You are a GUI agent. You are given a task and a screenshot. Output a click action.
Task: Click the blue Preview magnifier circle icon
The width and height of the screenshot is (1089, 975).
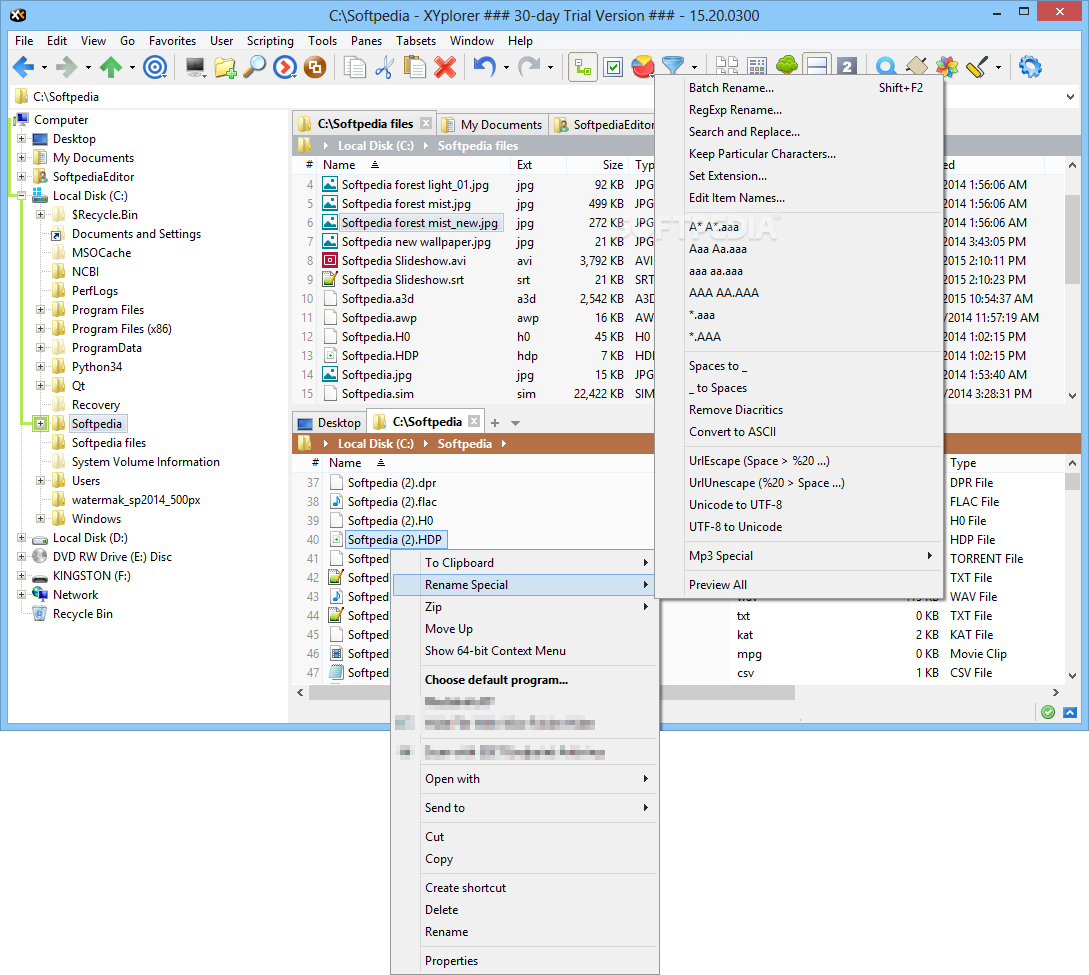pos(886,67)
